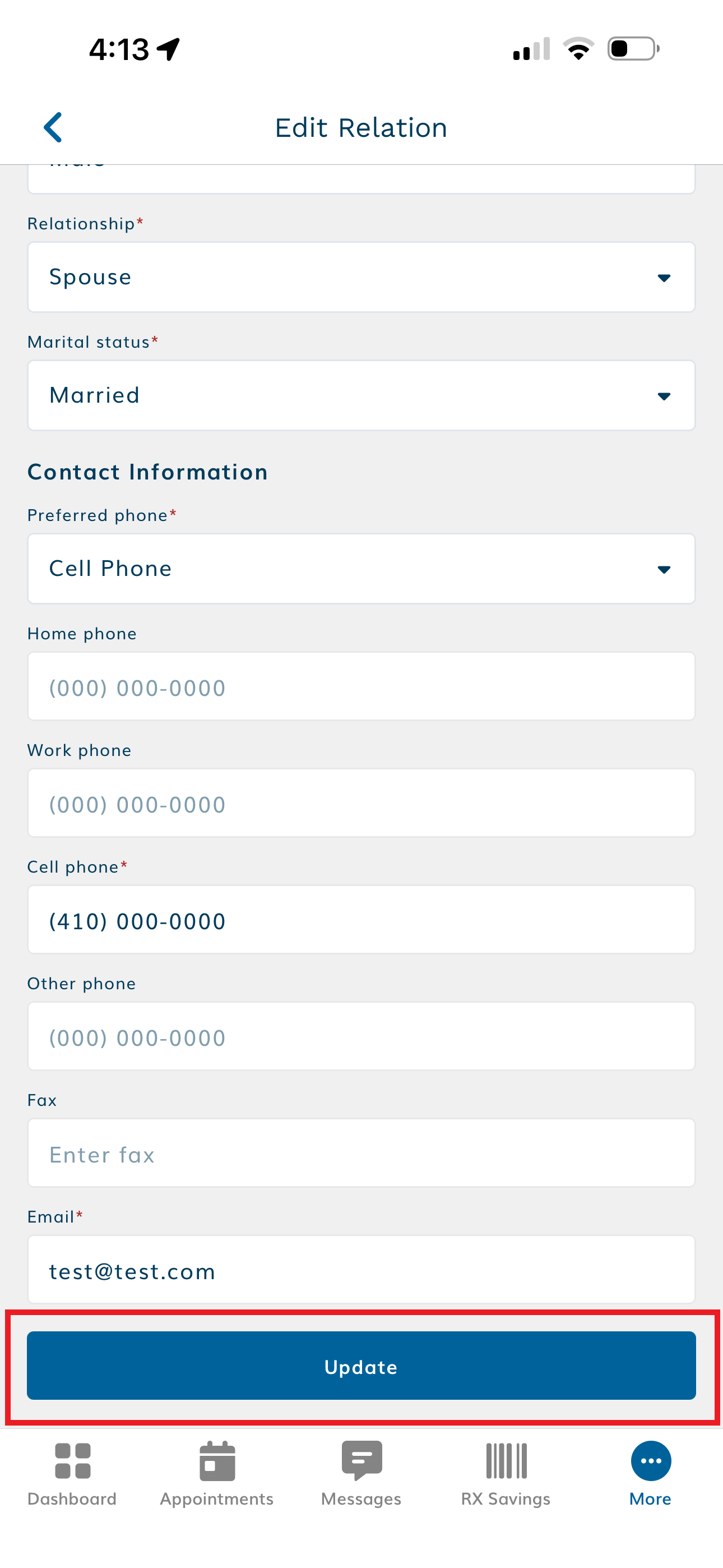Tap the battery status icon
Image resolution: width=723 pixels, height=1568 pixels.
point(633,49)
